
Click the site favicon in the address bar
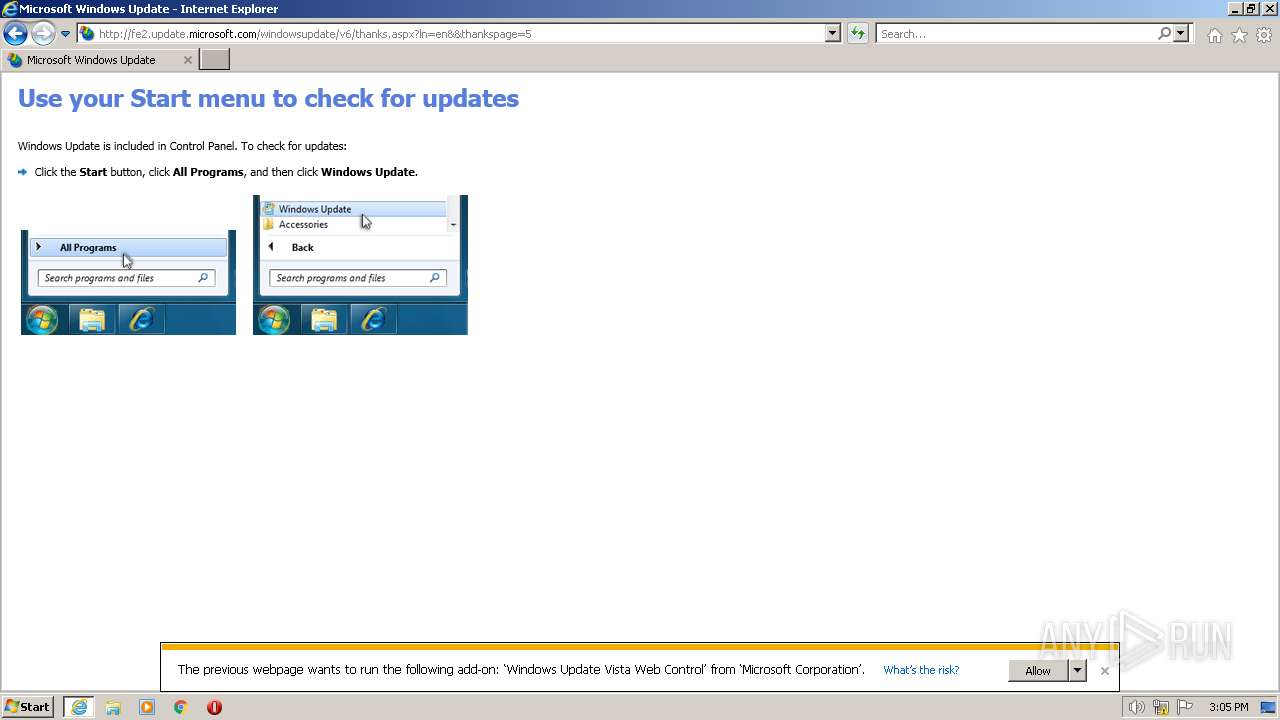(x=87, y=34)
